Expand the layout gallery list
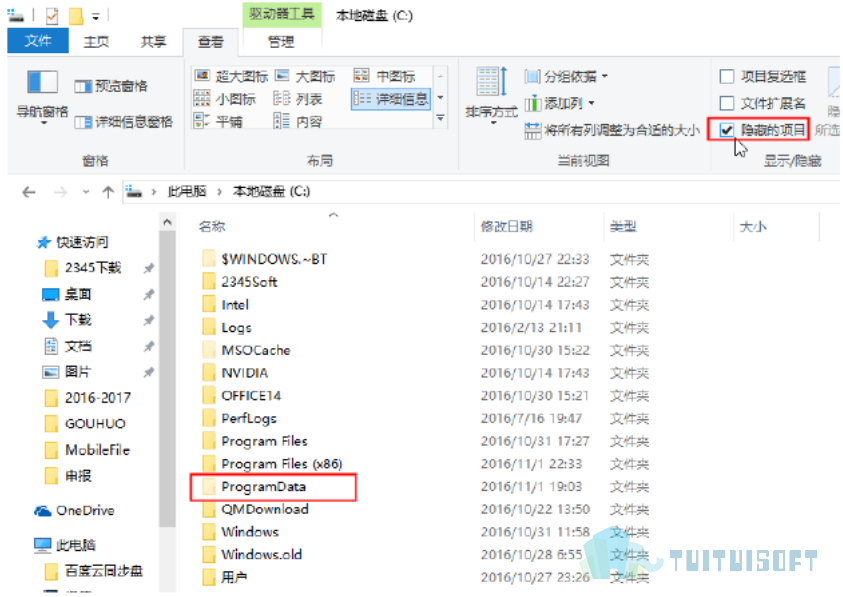Screen dimensions: 843x597 tap(440, 118)
